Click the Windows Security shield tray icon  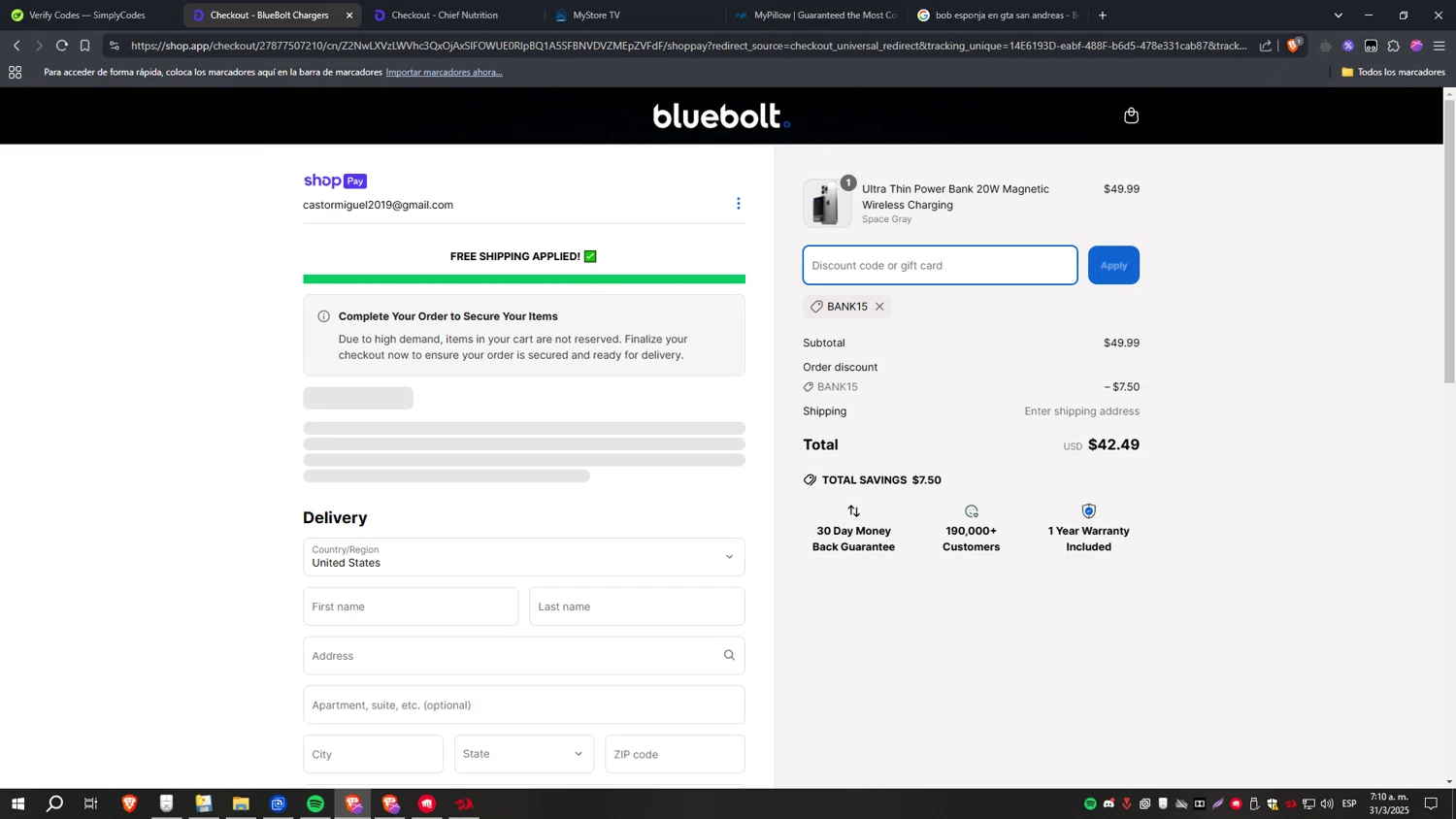tap(1273, 803)
